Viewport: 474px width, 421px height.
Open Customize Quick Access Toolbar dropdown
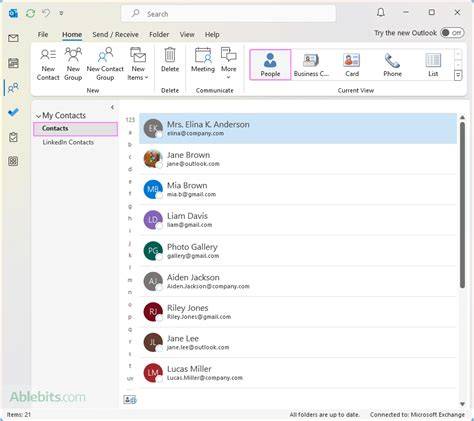coord(61,13)
